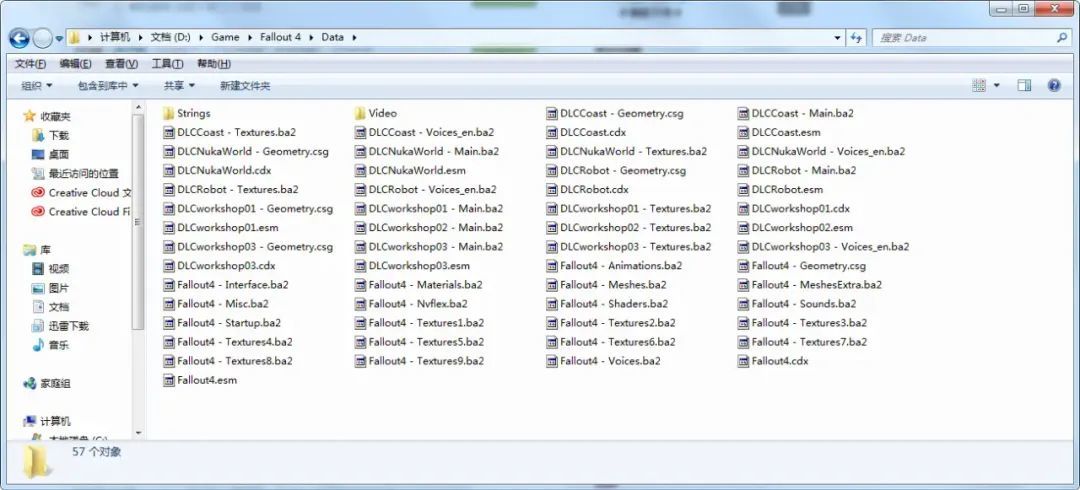The width and height of the screenshot is (1080, 490).
Task: Open the 查看(V) menu
Action: [121, 63]
